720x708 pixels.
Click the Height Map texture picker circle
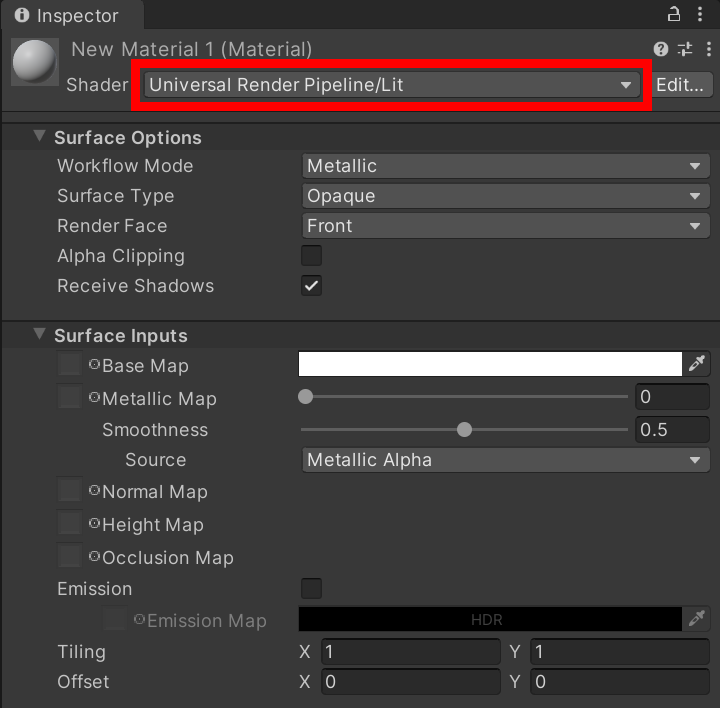tap(94, 523)
